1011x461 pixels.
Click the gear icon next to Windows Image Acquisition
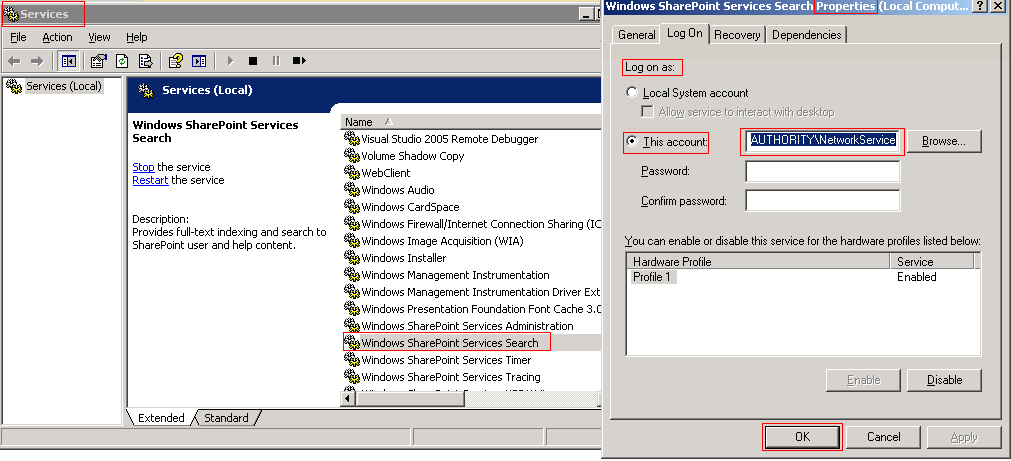click(x=351, y=240)
